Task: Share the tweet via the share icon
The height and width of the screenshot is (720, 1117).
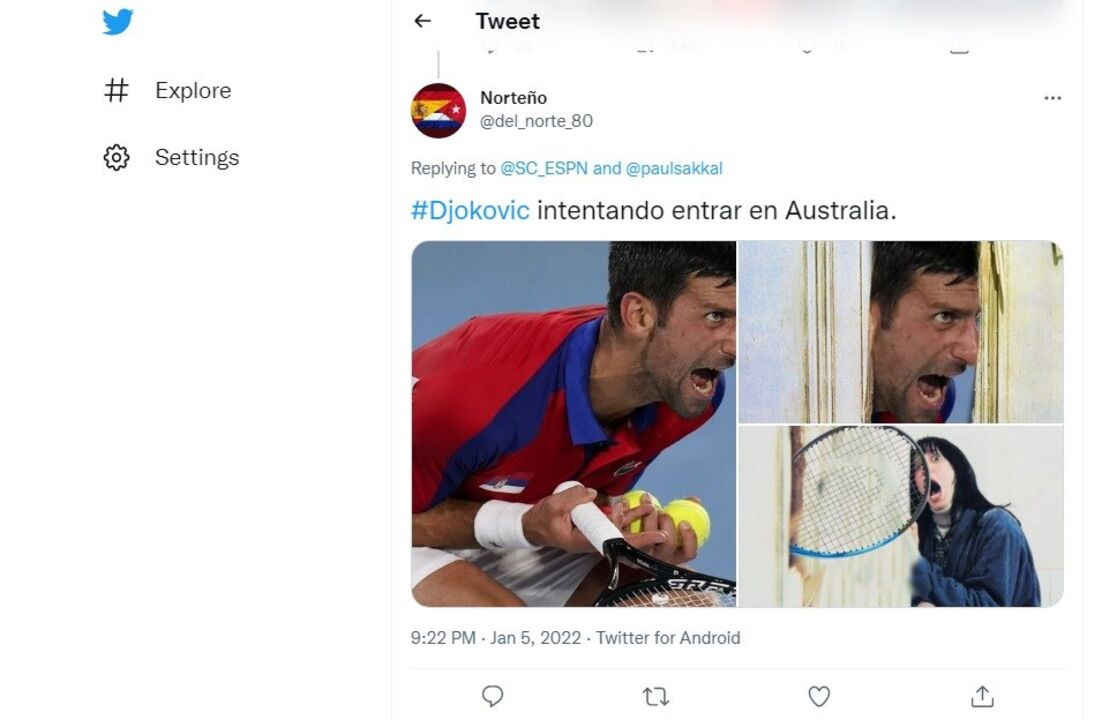Action: (x=982, y=696)
